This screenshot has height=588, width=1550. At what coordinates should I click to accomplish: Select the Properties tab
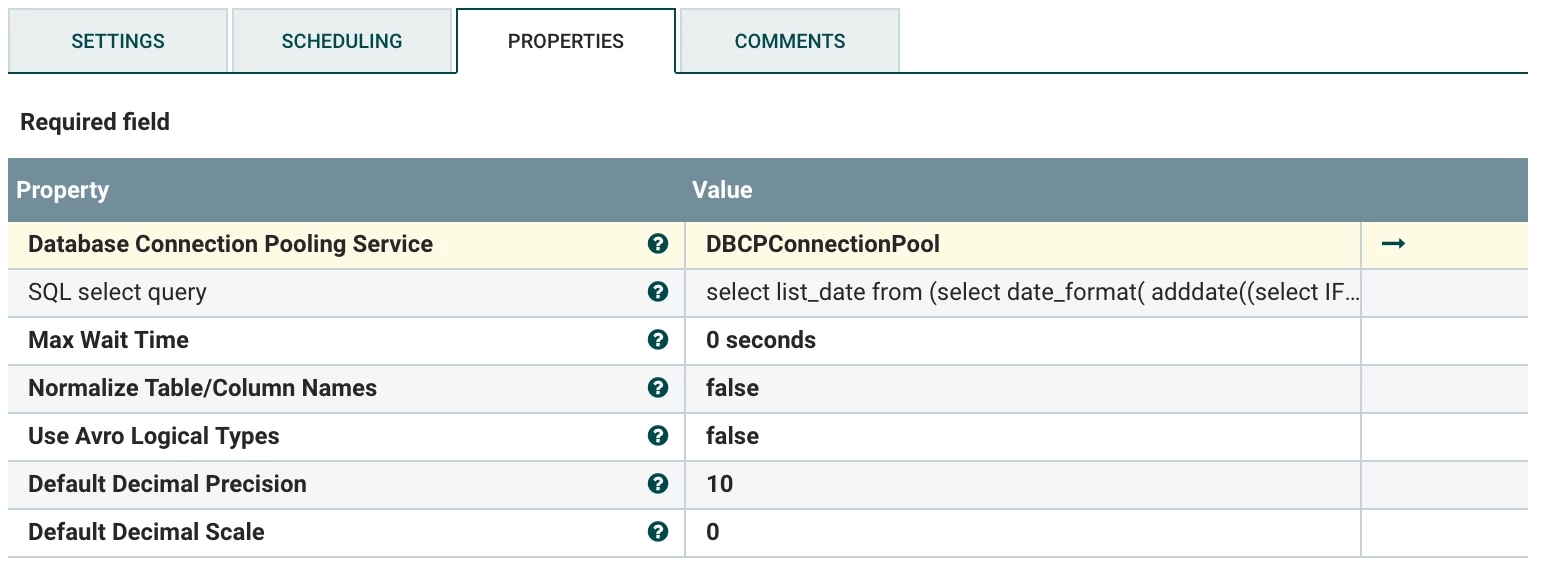[x=566, y=41]
